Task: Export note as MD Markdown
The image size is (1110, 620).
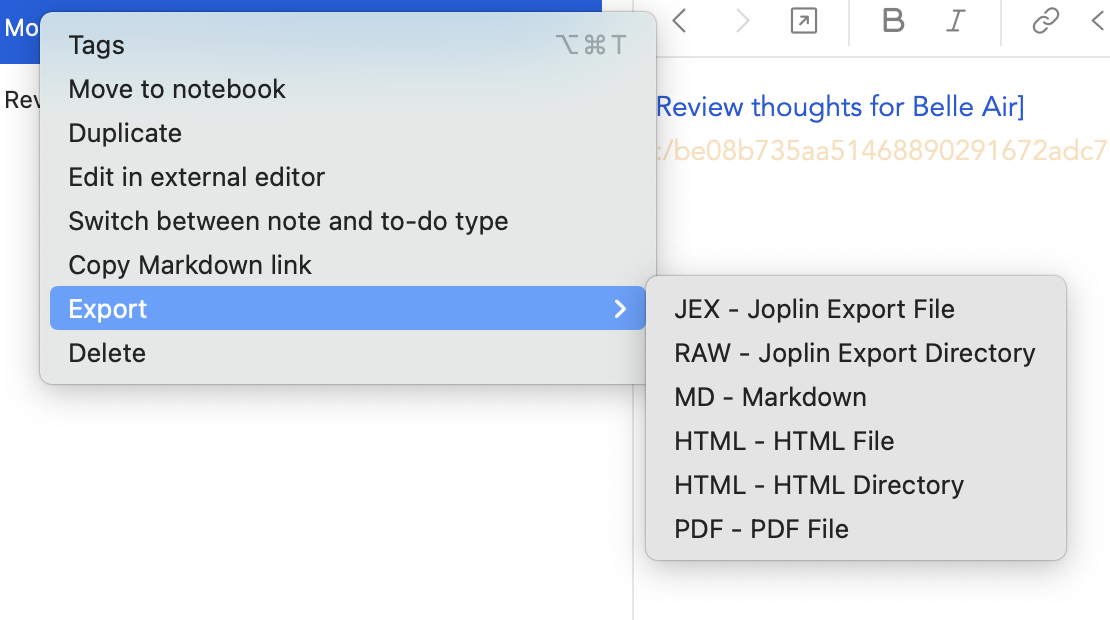Action: (x=770, y=397)
